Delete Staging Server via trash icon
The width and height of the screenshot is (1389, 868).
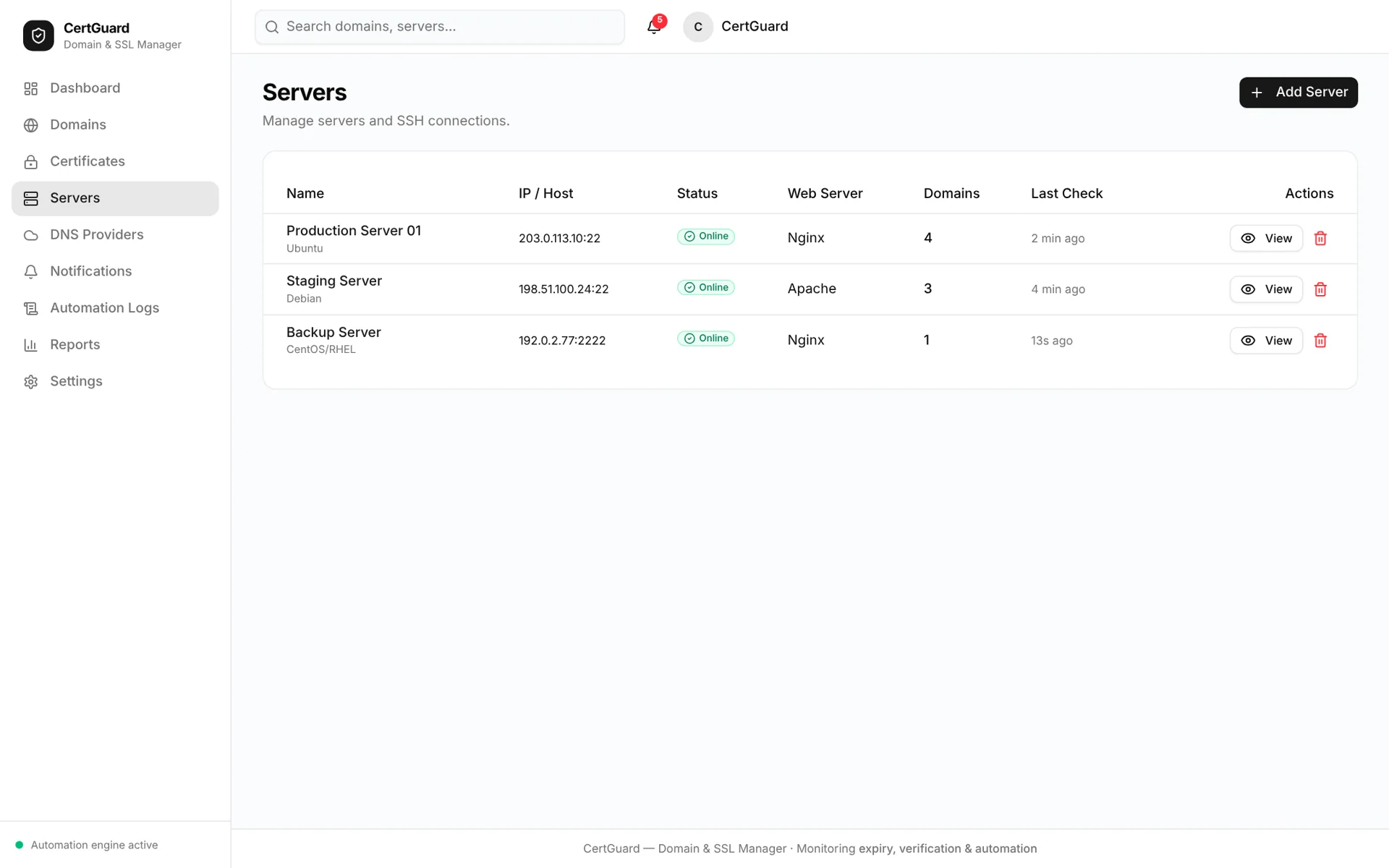coord(1320,289)
